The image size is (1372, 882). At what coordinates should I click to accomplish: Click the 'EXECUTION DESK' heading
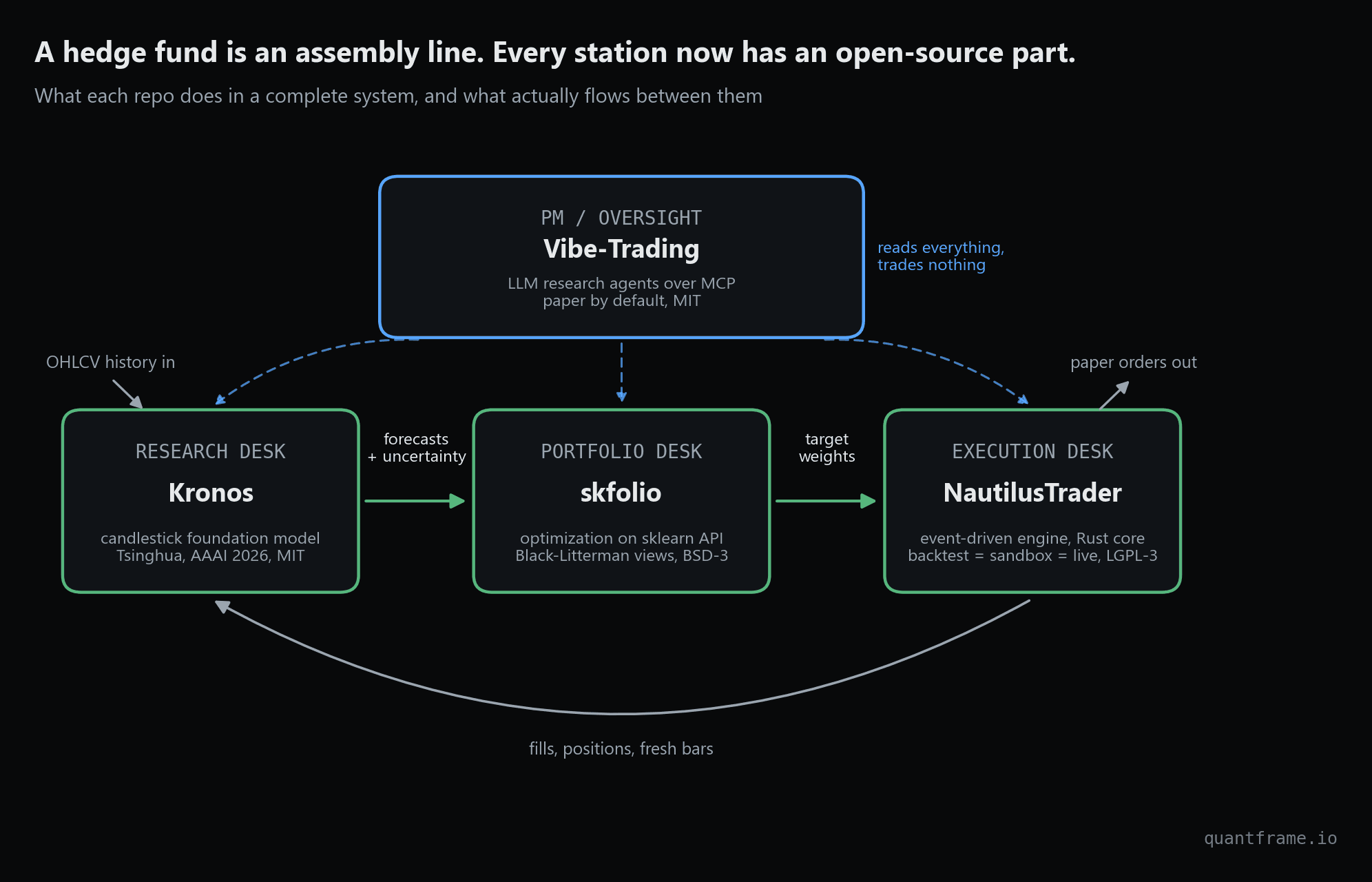click(1032, 451)
